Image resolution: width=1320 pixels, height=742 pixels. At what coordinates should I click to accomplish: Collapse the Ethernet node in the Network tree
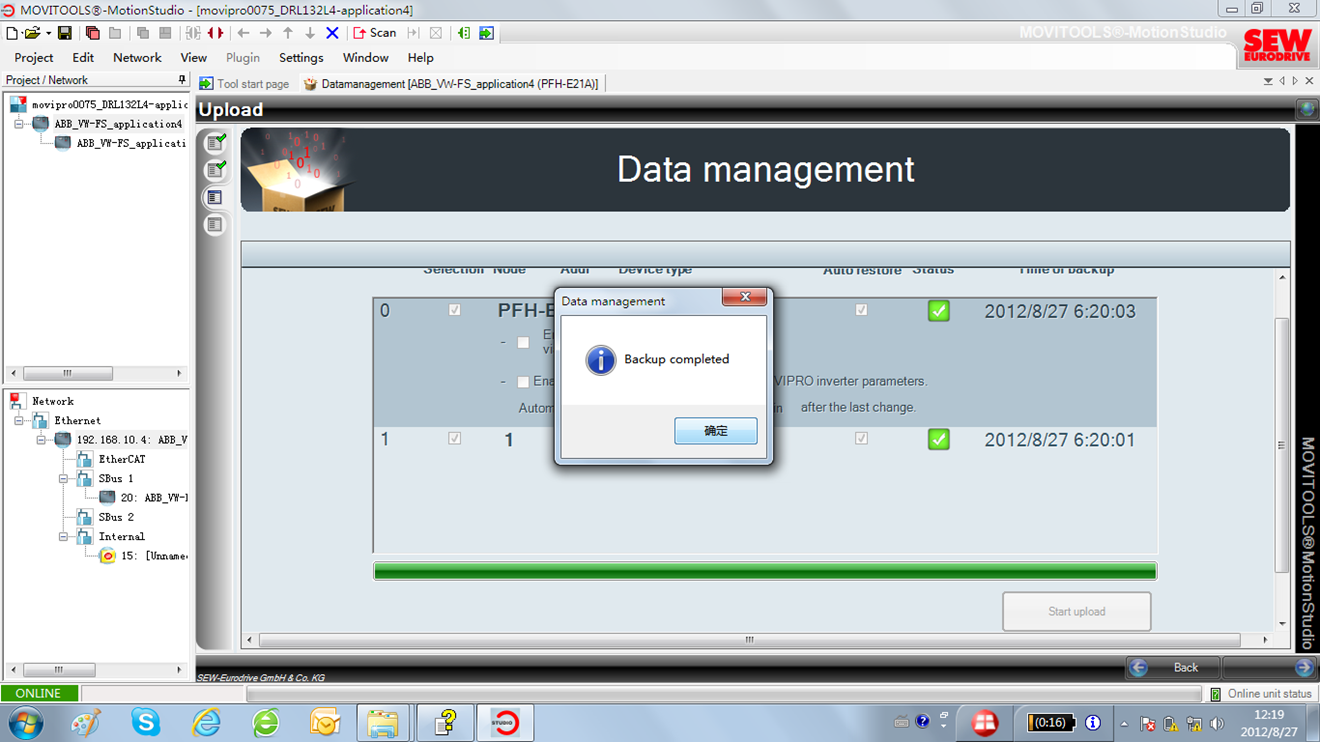tap(20, 421)
